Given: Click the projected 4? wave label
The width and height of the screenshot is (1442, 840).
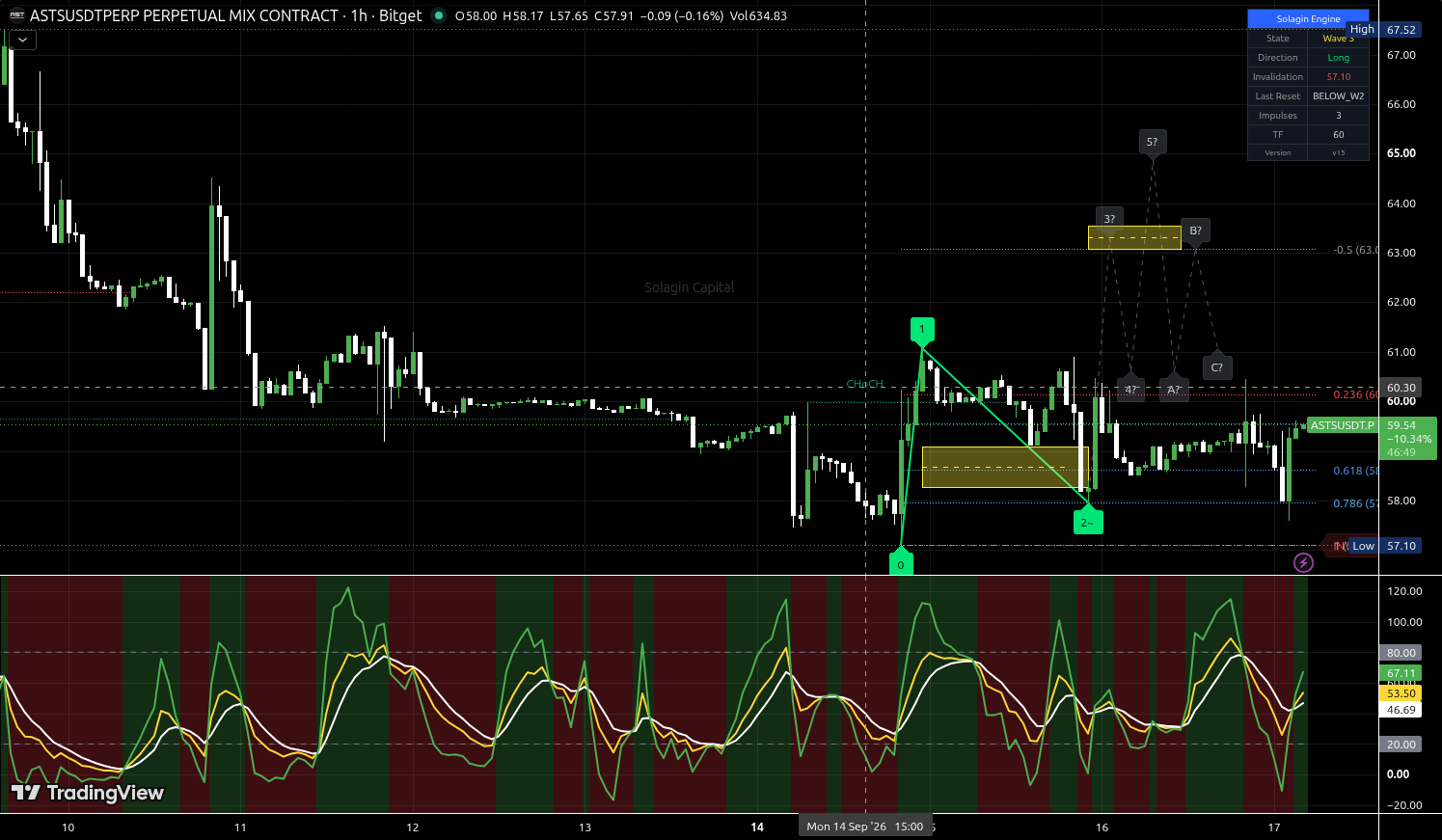Looking at the screenshot, I should click(1131, 390).
